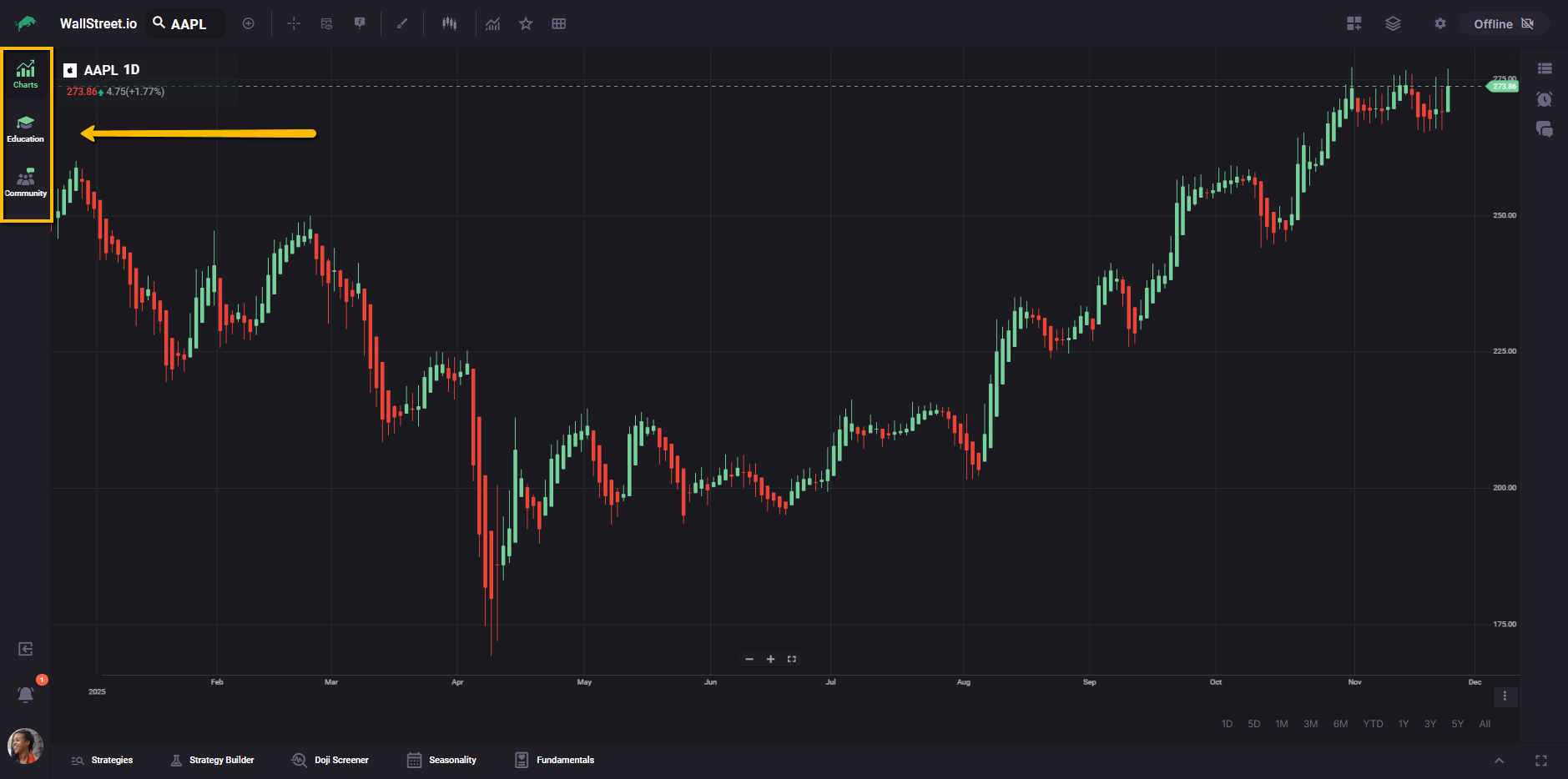The height and width of the screenshot is (779, 1568).
Task: Open the Education section in sidebar
Action: click(x=25, y=128)
